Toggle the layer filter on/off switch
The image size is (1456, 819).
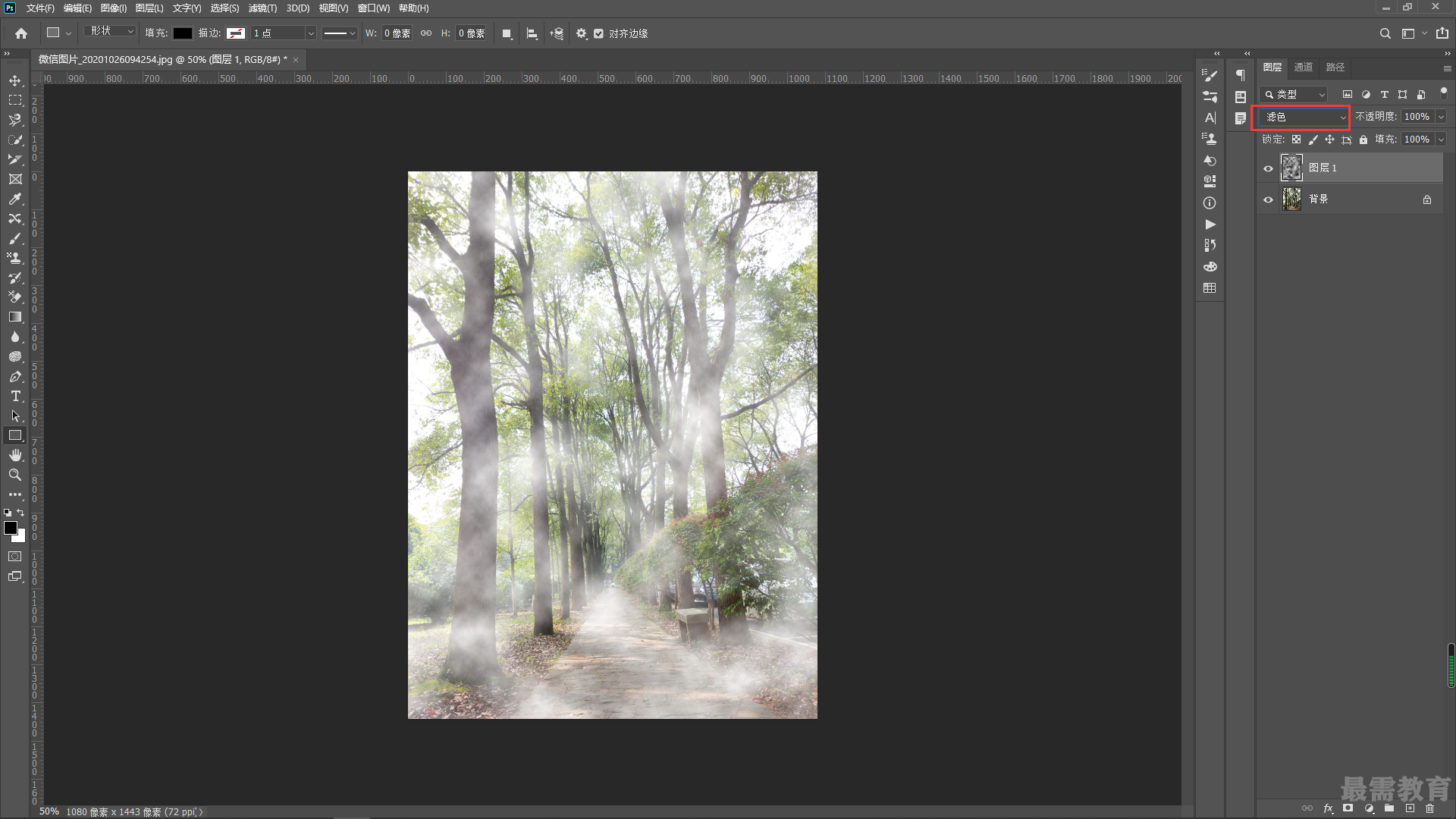[x=1443, y=93]
